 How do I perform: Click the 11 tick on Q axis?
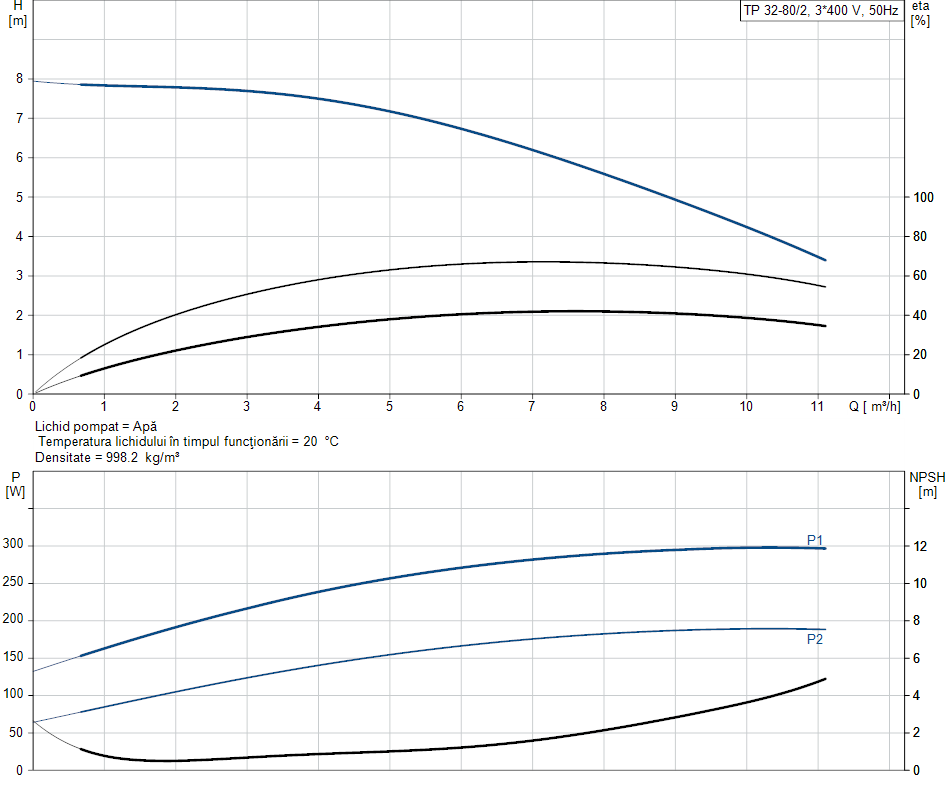(817, 407)
